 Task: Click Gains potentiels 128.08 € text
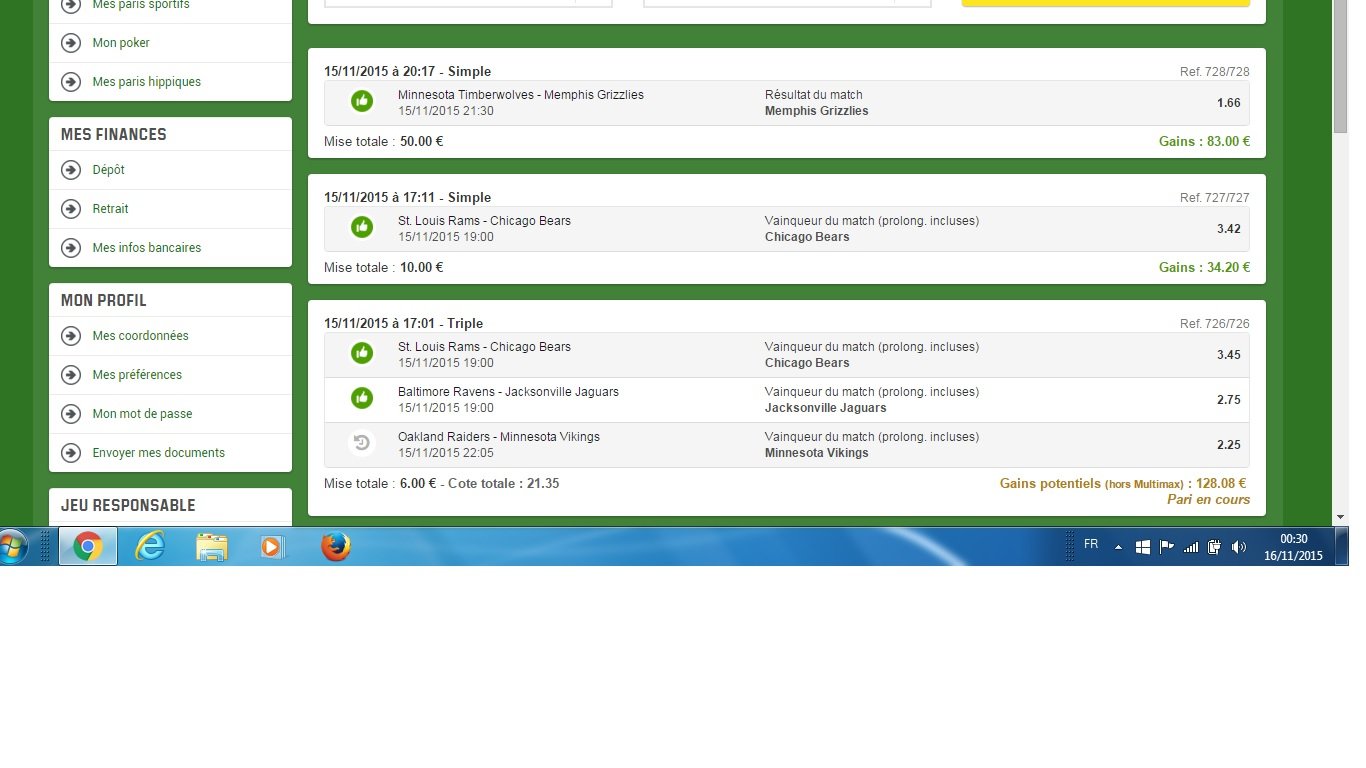1122,484
